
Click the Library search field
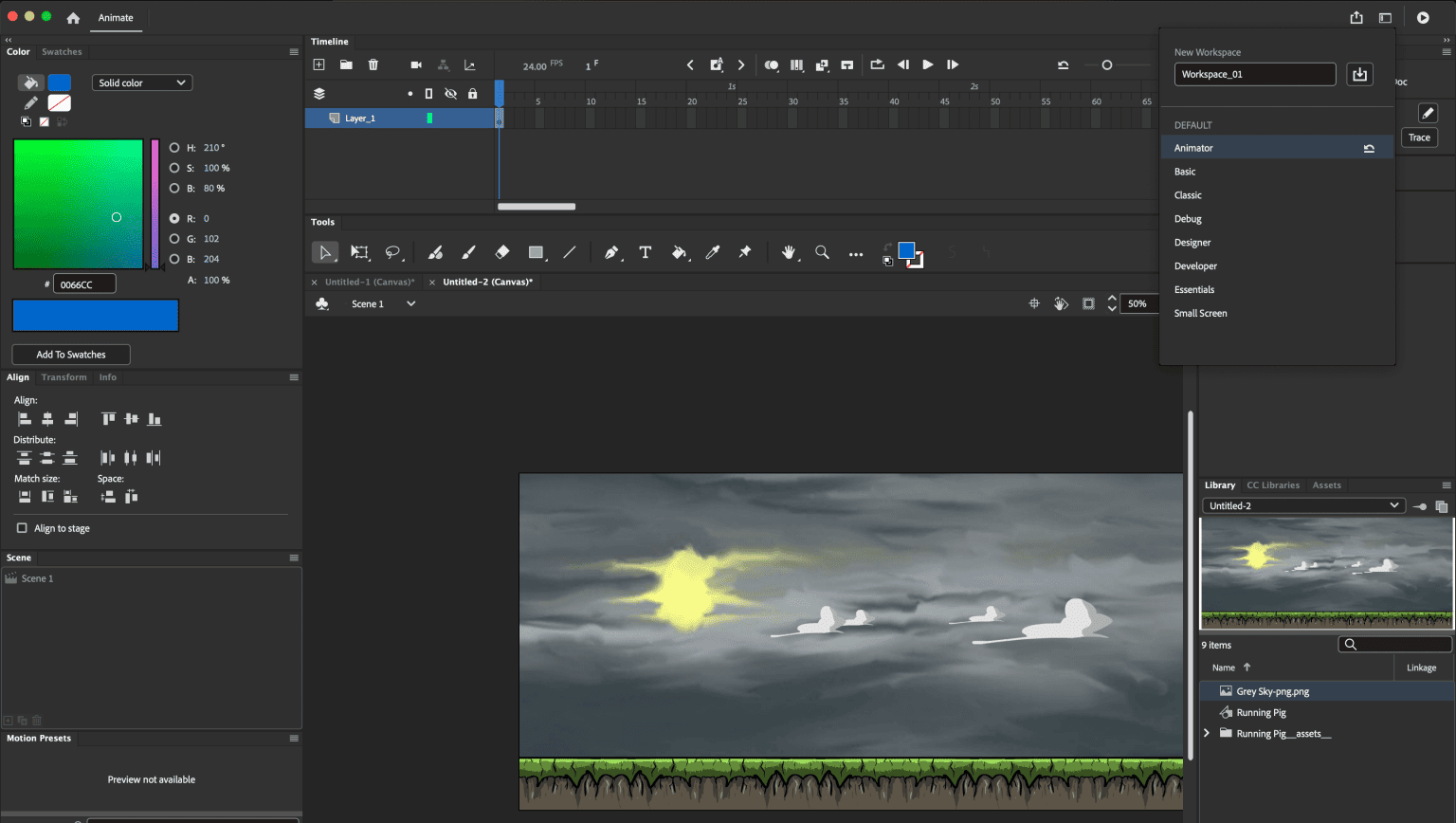pos(1393,644)
